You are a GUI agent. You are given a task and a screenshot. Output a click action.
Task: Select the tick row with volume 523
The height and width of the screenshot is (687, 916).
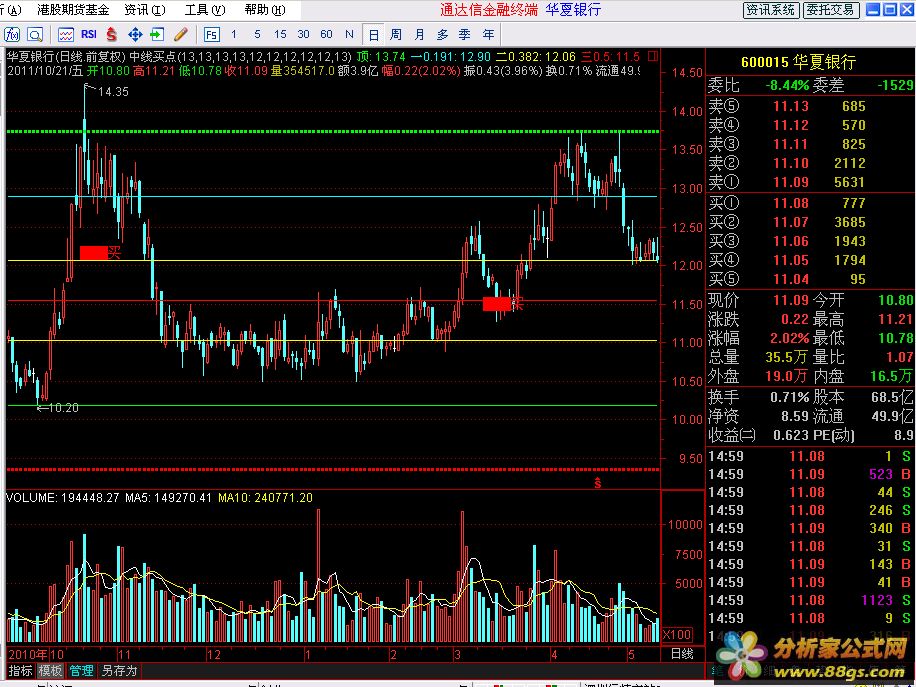[810, 474]
